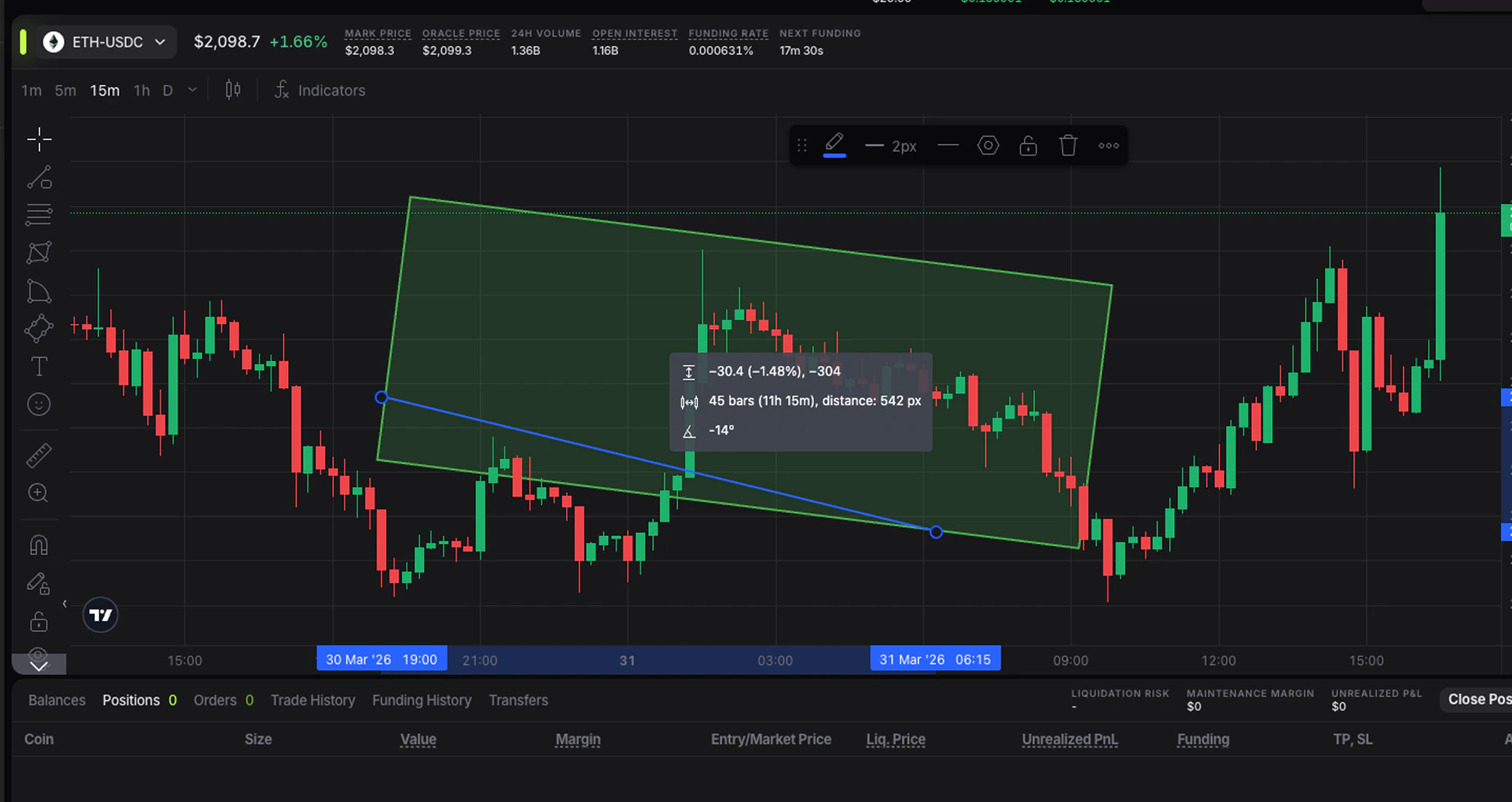Switch chart to 1h timeframe
The height and width of the screenshot is (802, 1512).
click(142, 91)
